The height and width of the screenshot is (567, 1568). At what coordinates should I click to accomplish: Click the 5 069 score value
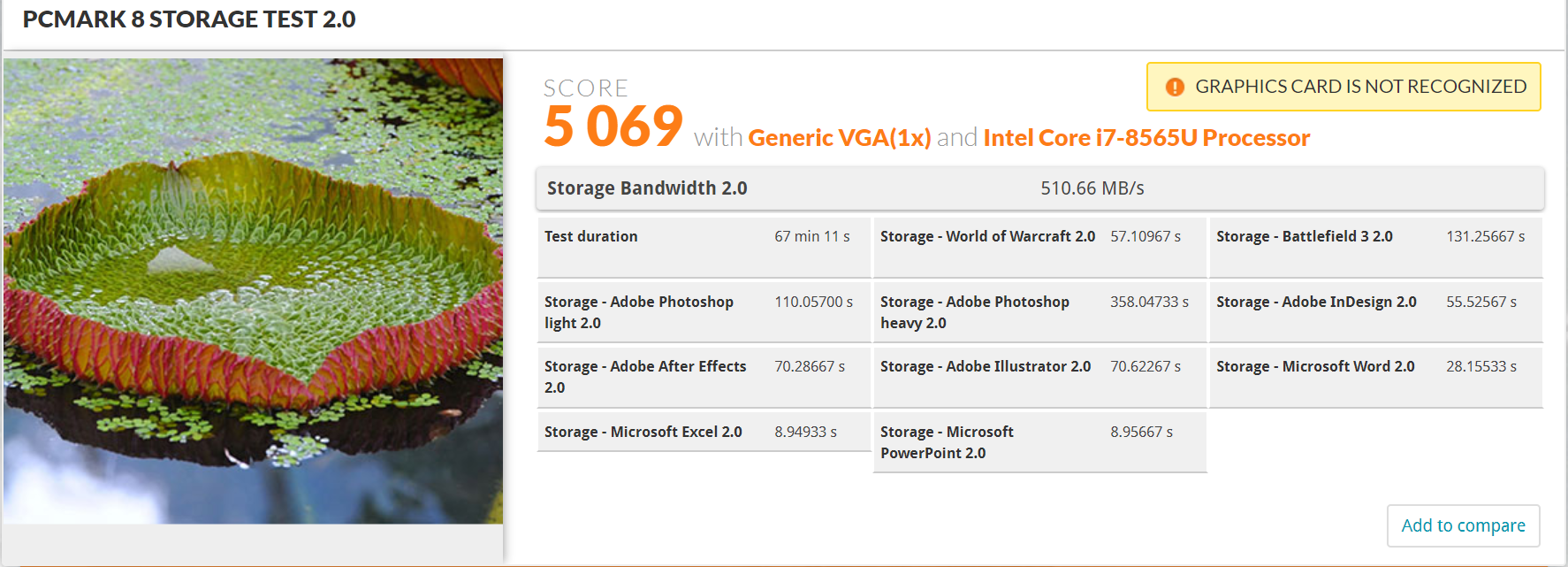pyautogui.click(x=613, y=126)
